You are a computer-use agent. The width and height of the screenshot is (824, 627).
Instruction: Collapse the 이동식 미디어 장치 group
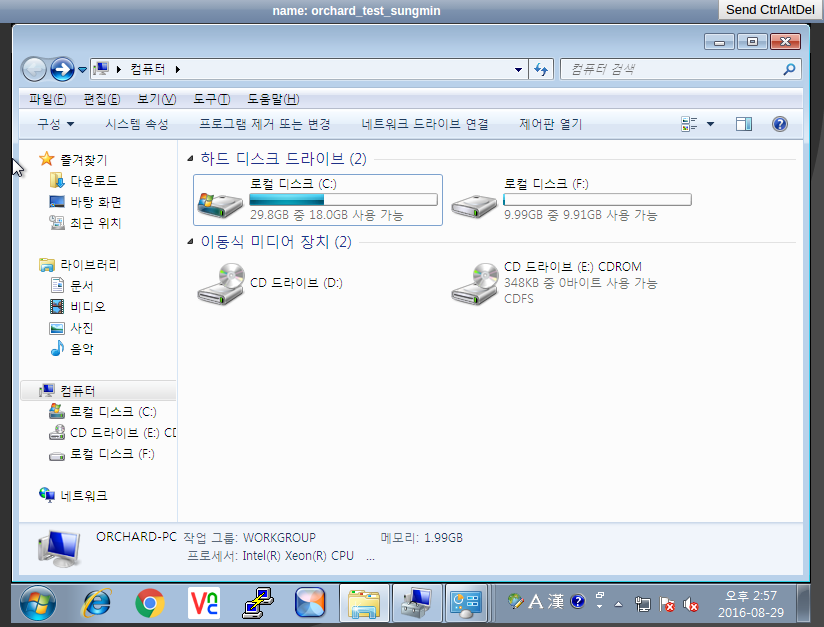[190, 242]
